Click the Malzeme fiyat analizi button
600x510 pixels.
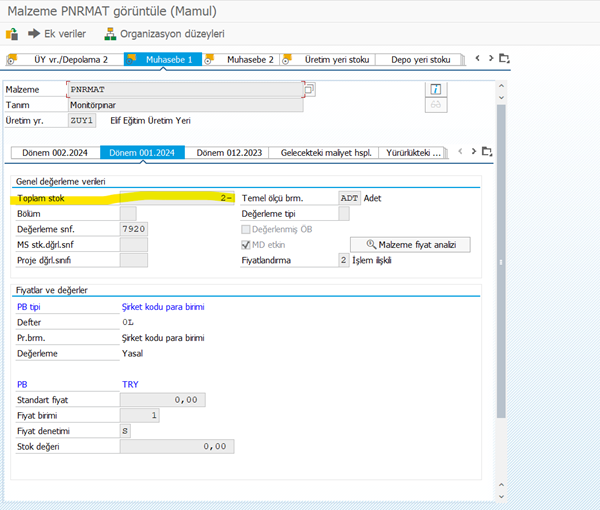[410, 244]
